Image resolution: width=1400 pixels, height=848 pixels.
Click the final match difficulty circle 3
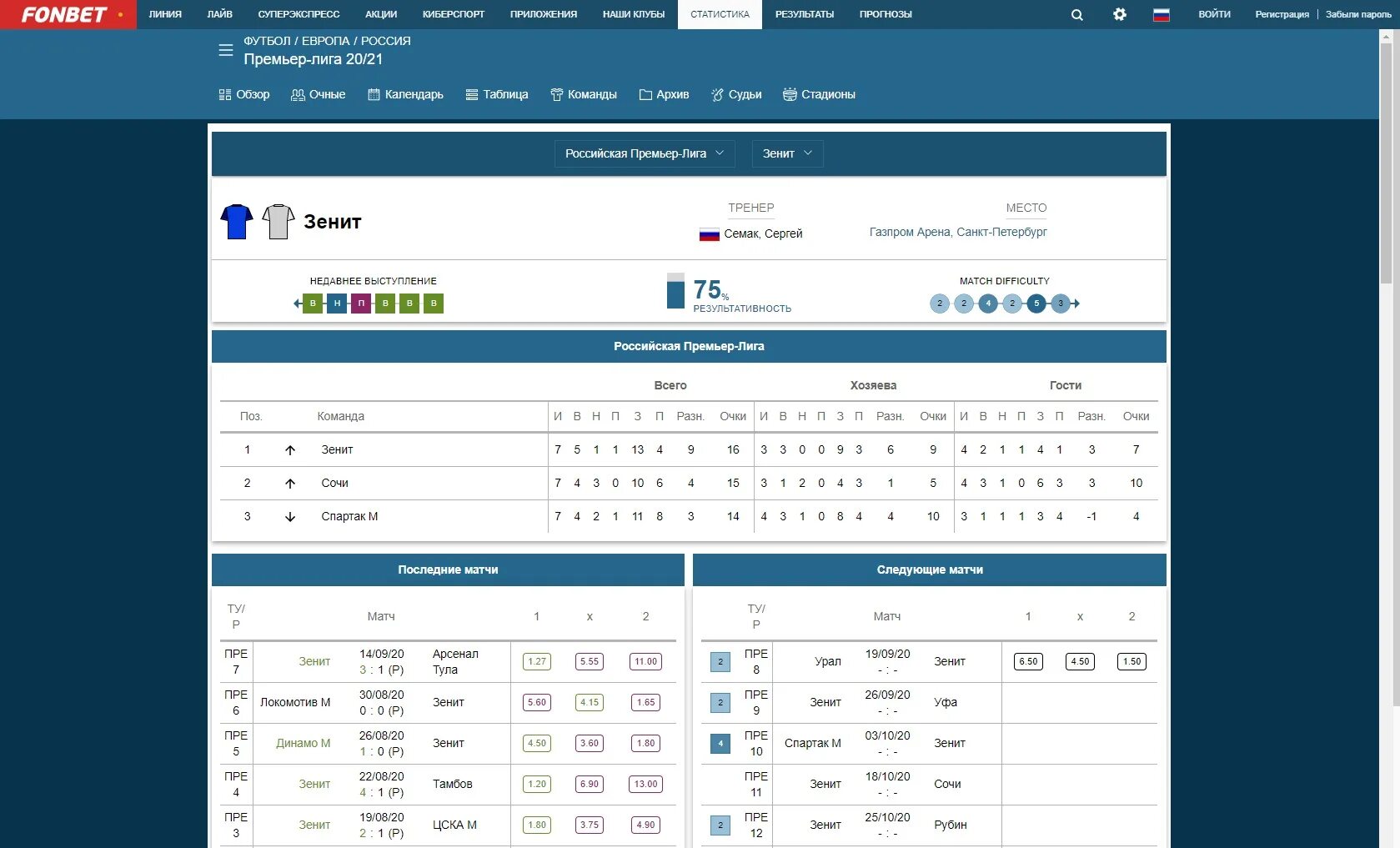coord(1061,304)
